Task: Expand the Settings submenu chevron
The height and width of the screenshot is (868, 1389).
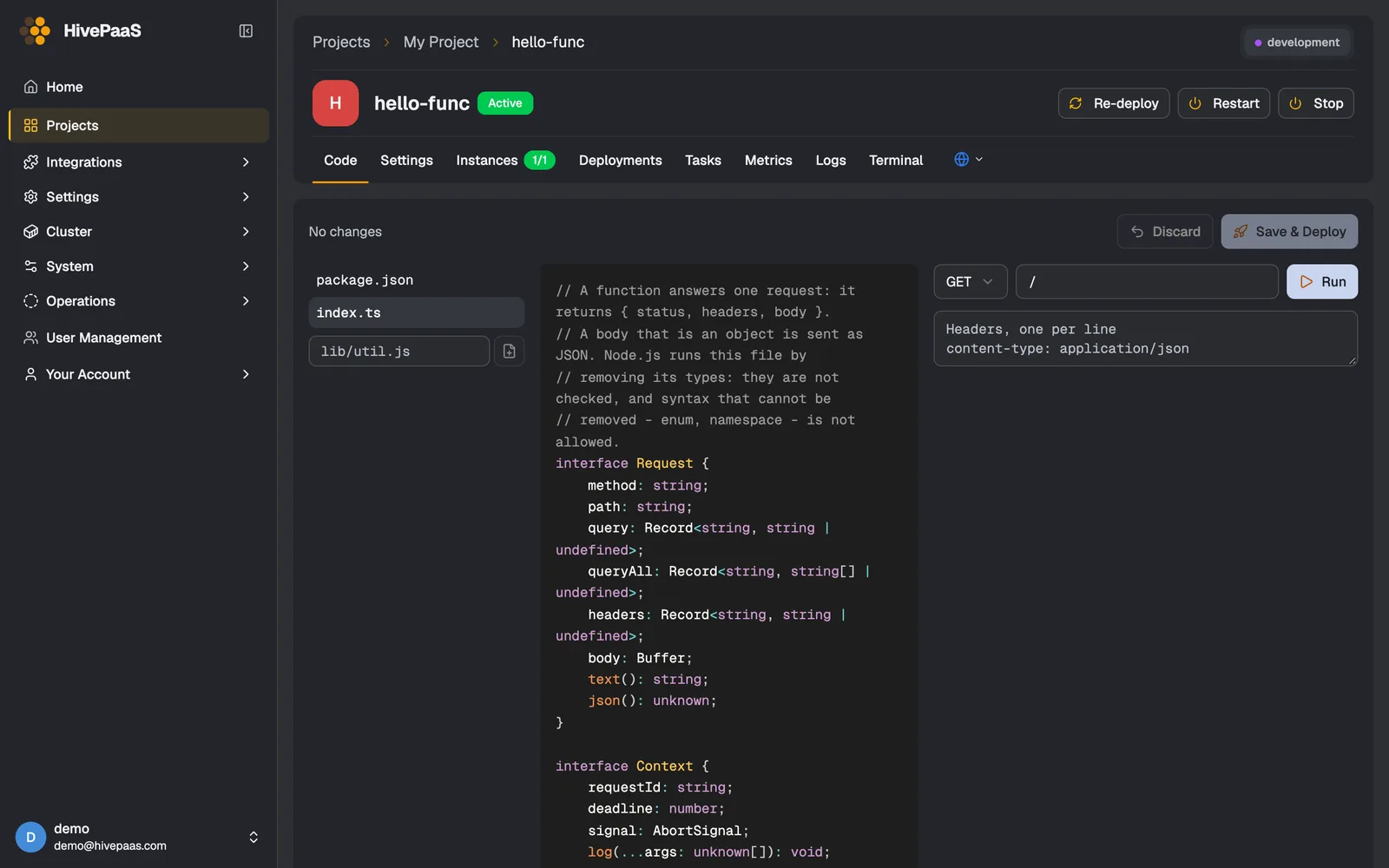Action: tap(246, 197)
